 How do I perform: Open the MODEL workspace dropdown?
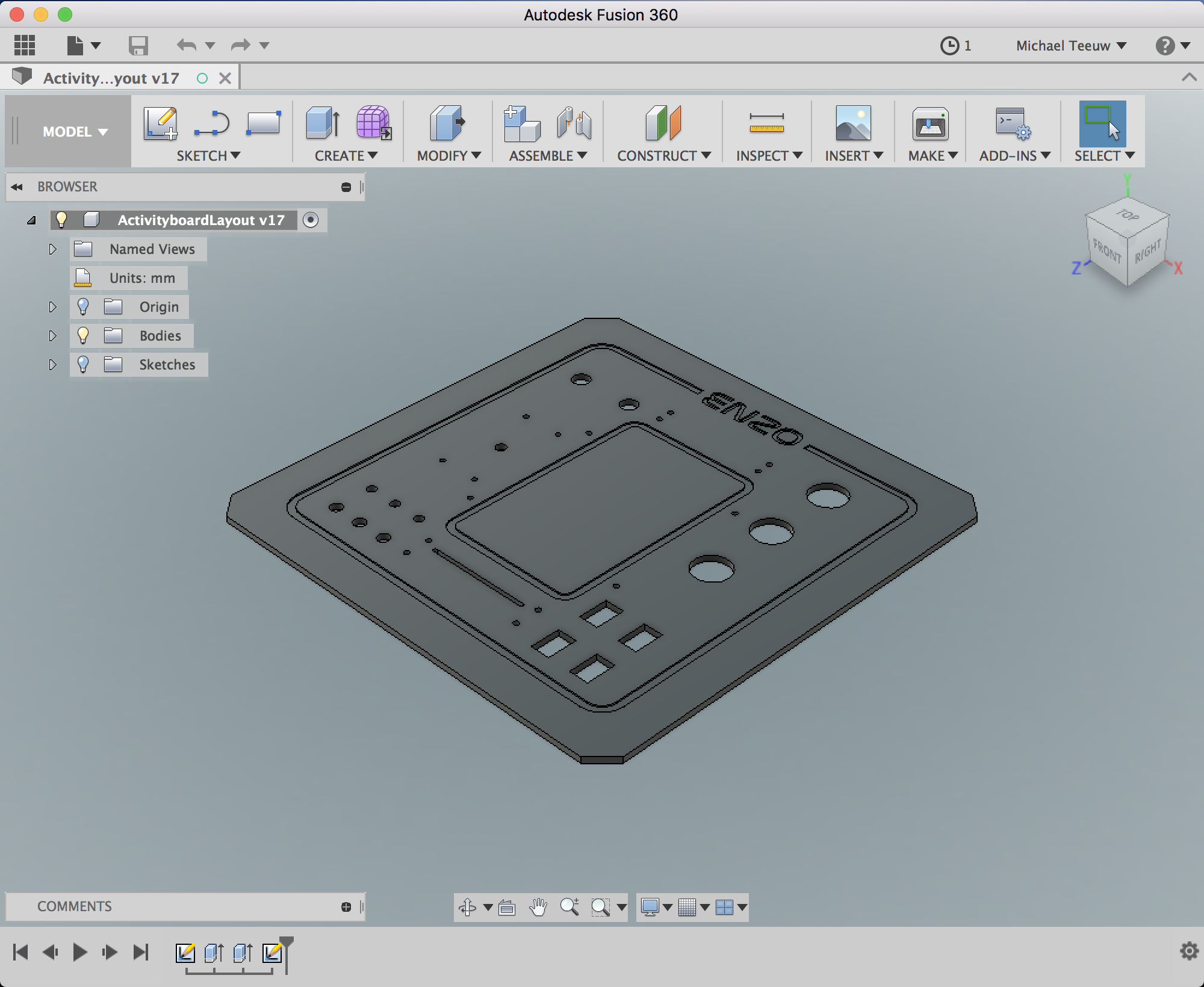coord(75,132)
